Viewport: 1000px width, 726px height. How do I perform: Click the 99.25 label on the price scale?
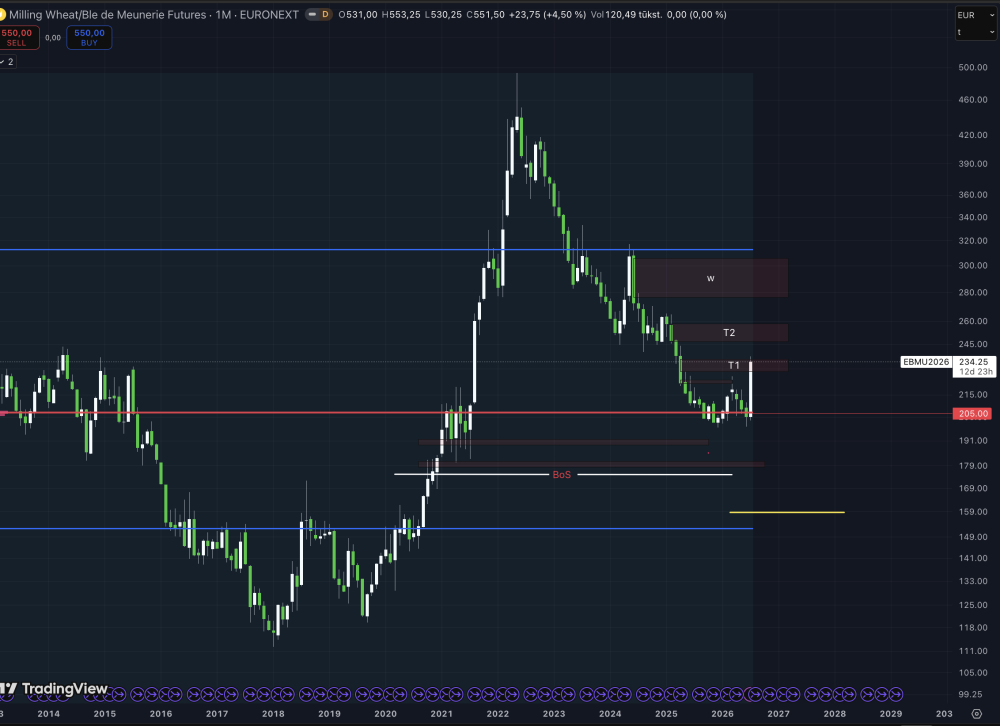(973, 694)
